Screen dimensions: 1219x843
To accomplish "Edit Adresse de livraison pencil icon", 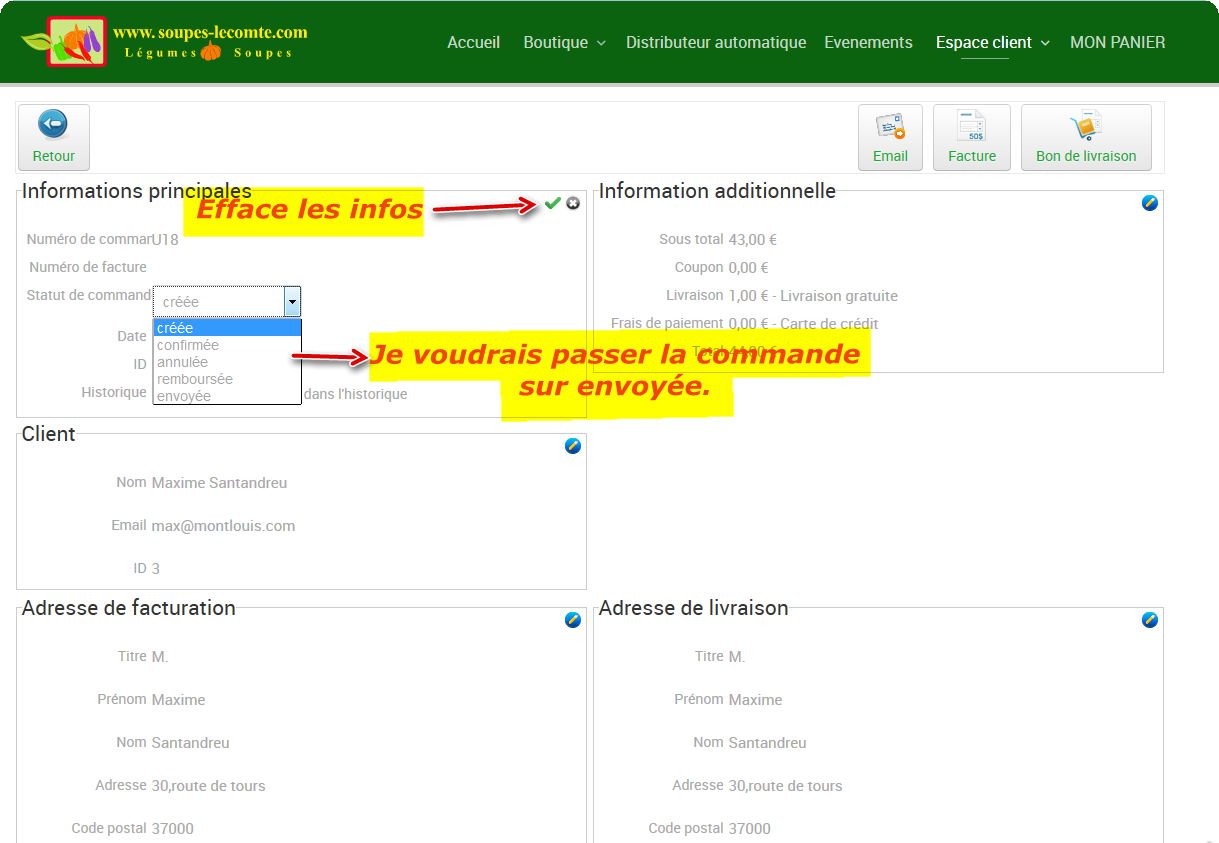I will [x=1150, y=620].
